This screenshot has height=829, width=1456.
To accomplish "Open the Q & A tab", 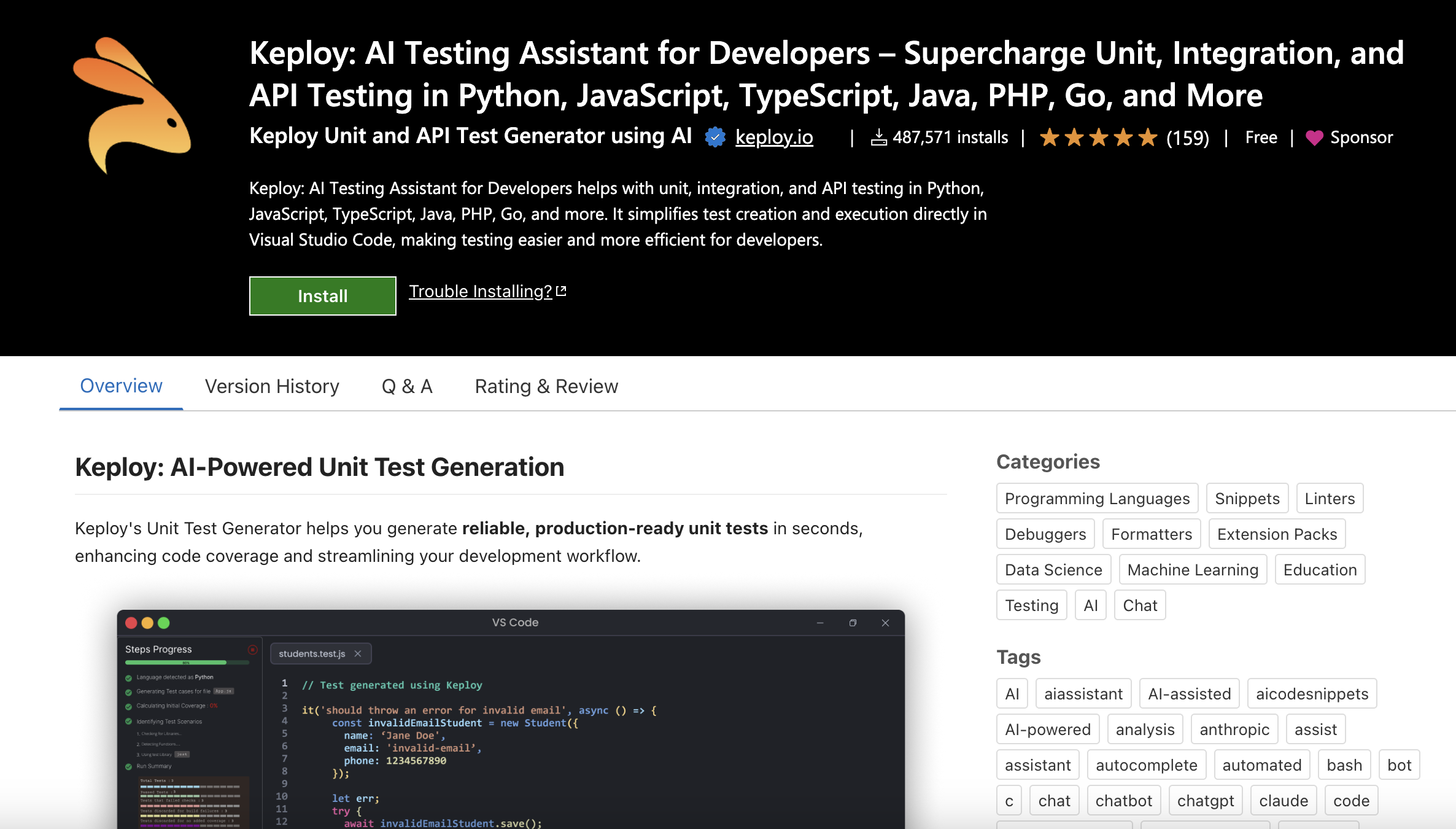I will coord(407,386).
